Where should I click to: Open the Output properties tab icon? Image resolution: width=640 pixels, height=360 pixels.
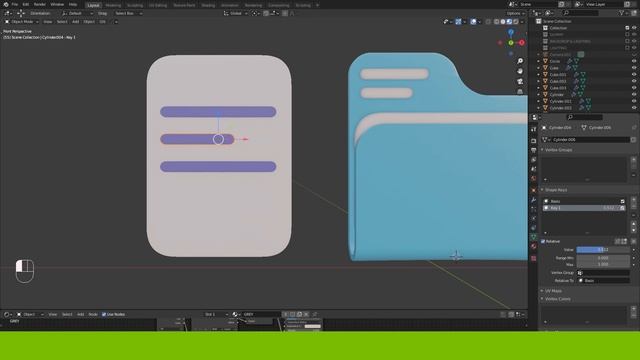coord(533,150)
